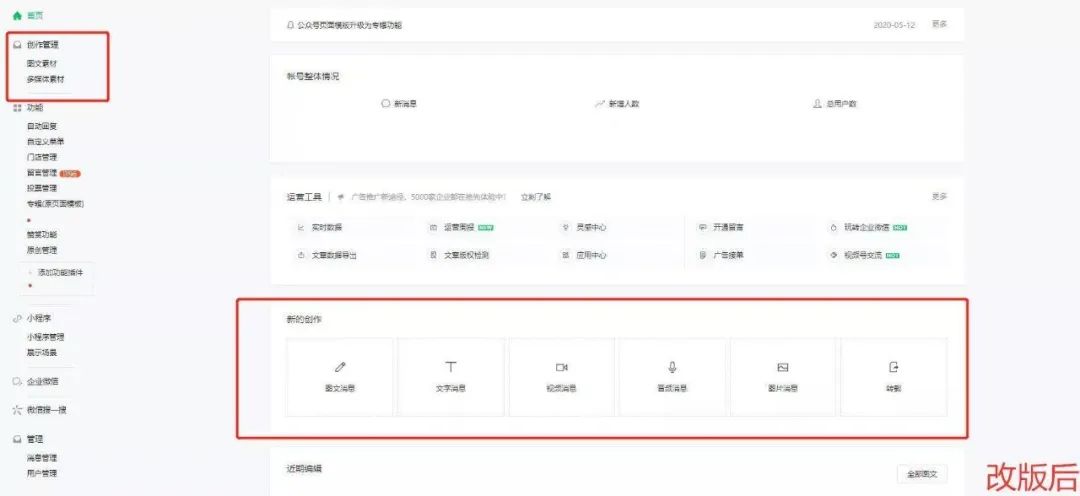Select the 文字消息 text T icon
Viewport: 1080px width, 496px height.
[x=451, y=377]
